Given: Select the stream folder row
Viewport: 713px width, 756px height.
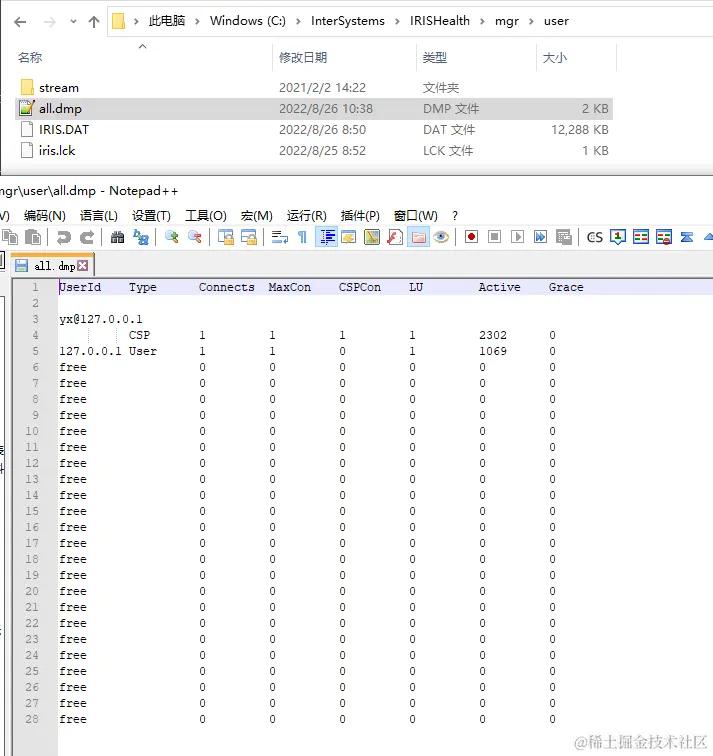Looking at the screenshot, I should pyautogui.click(x=314, y=88).
